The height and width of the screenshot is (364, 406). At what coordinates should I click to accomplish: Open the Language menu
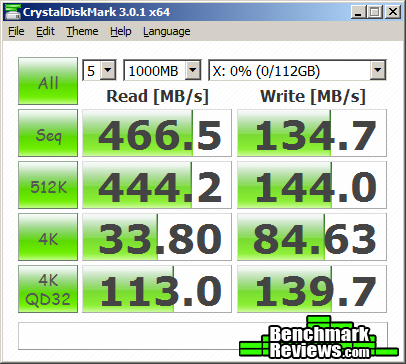(167, 31)
